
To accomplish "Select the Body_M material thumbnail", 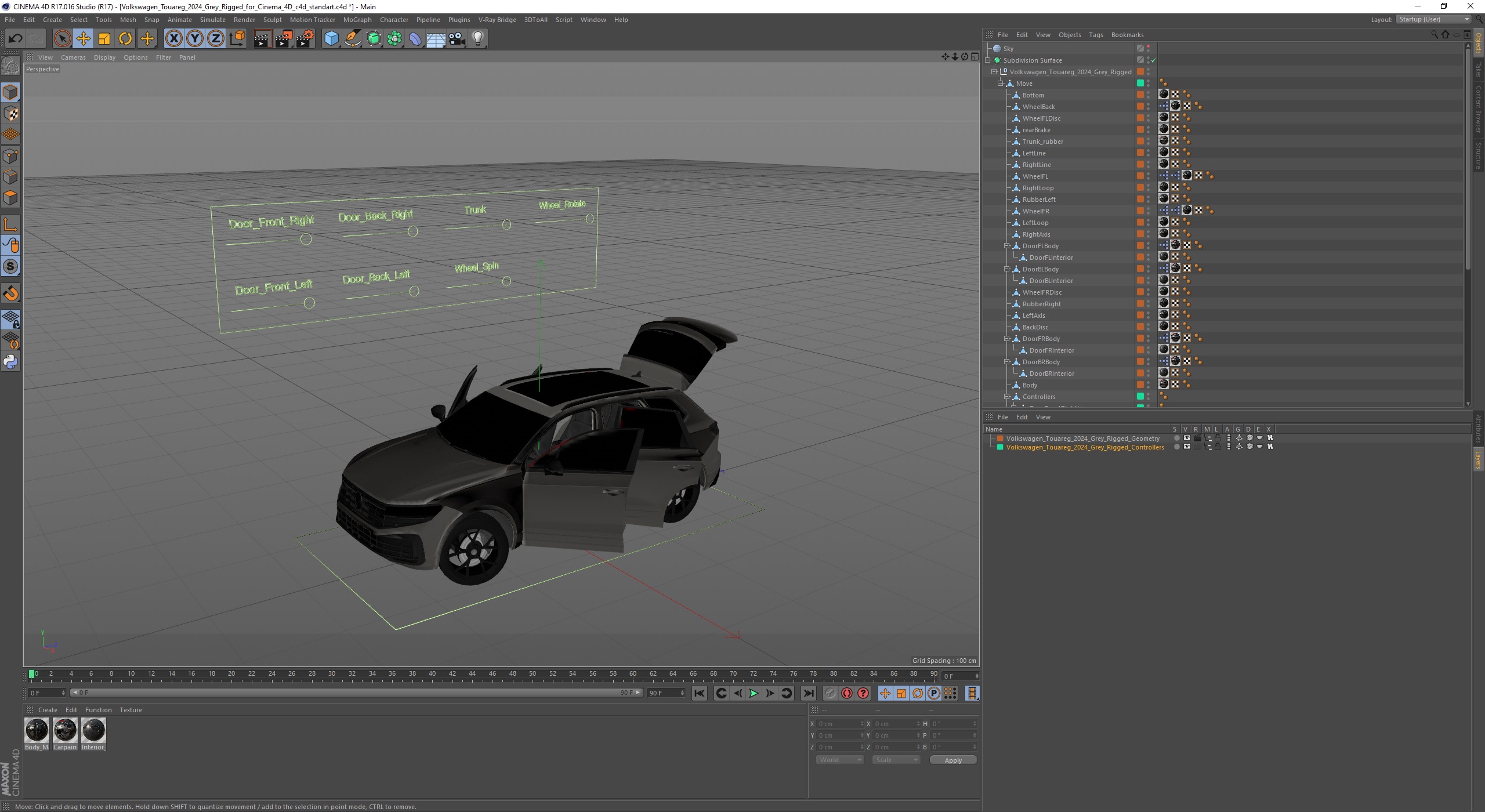I will pyautogui.click(x=37, y=731).
